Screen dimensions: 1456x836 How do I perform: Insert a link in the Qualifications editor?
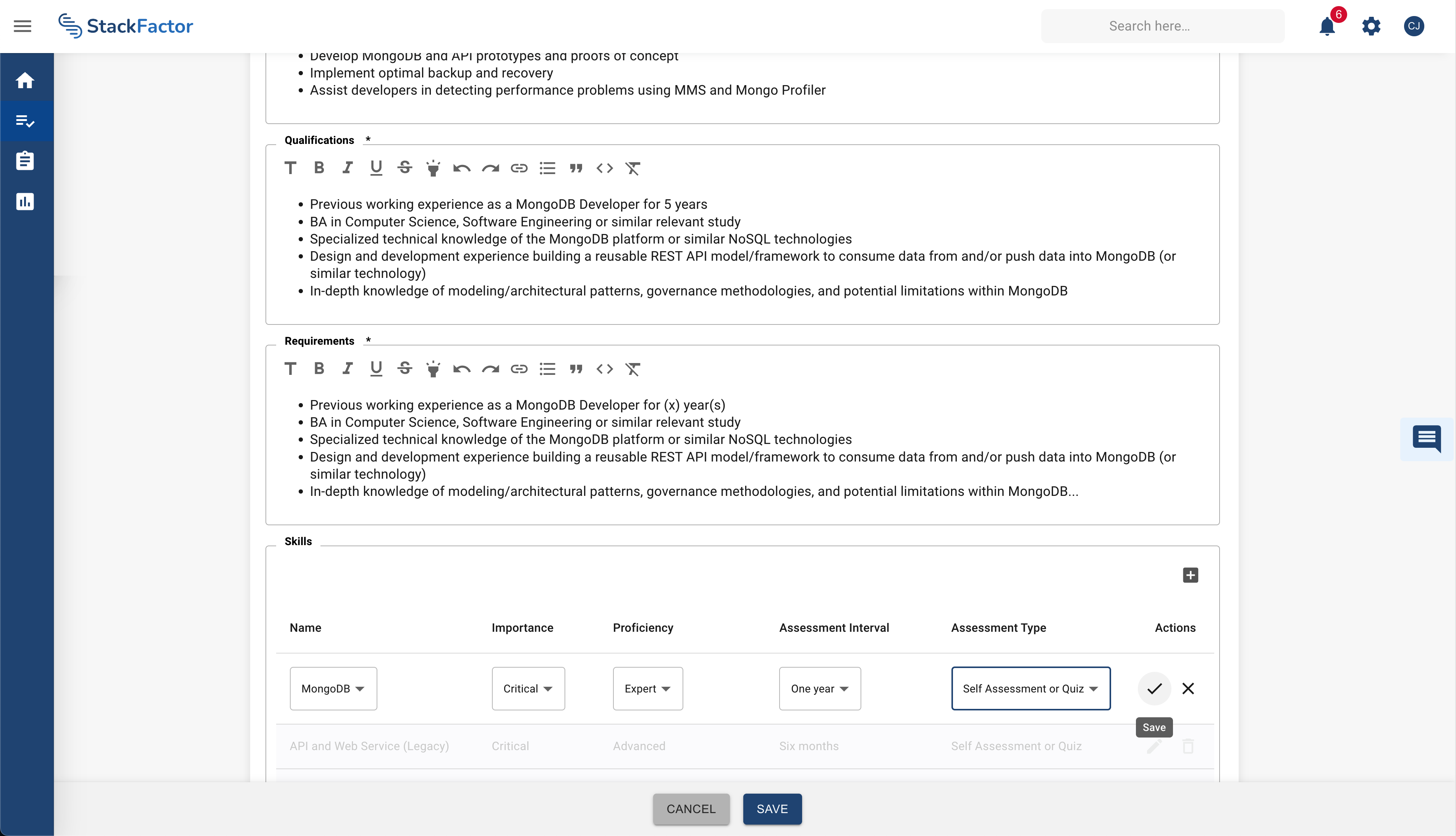coord(519,168)
